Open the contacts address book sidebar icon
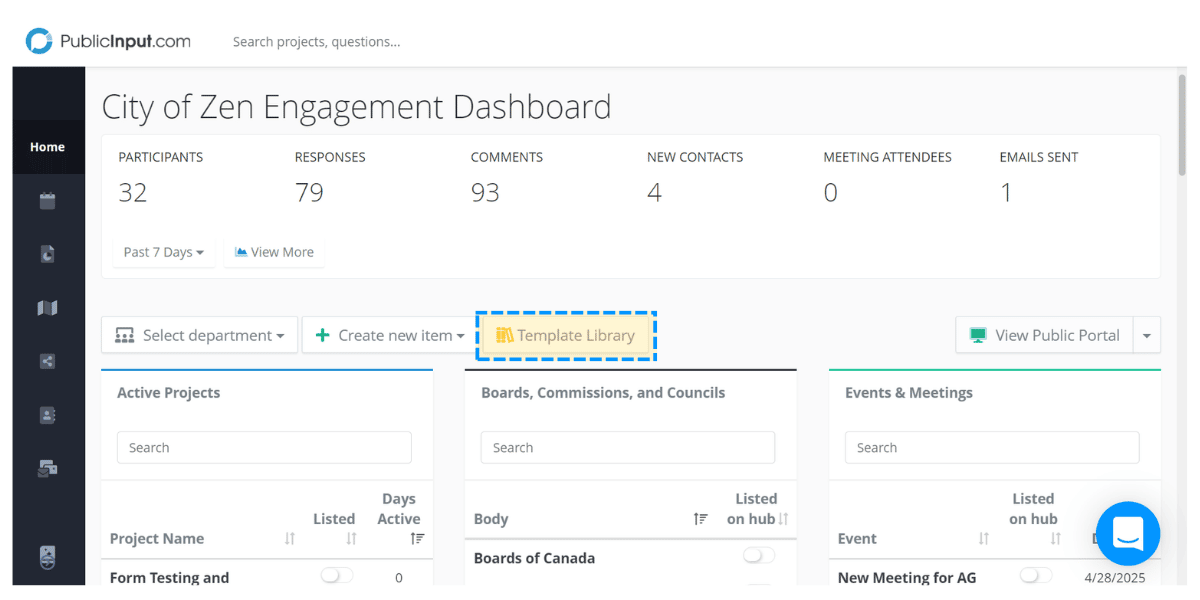The width and height of the screenshot is (1200, 600). [47, 415]
